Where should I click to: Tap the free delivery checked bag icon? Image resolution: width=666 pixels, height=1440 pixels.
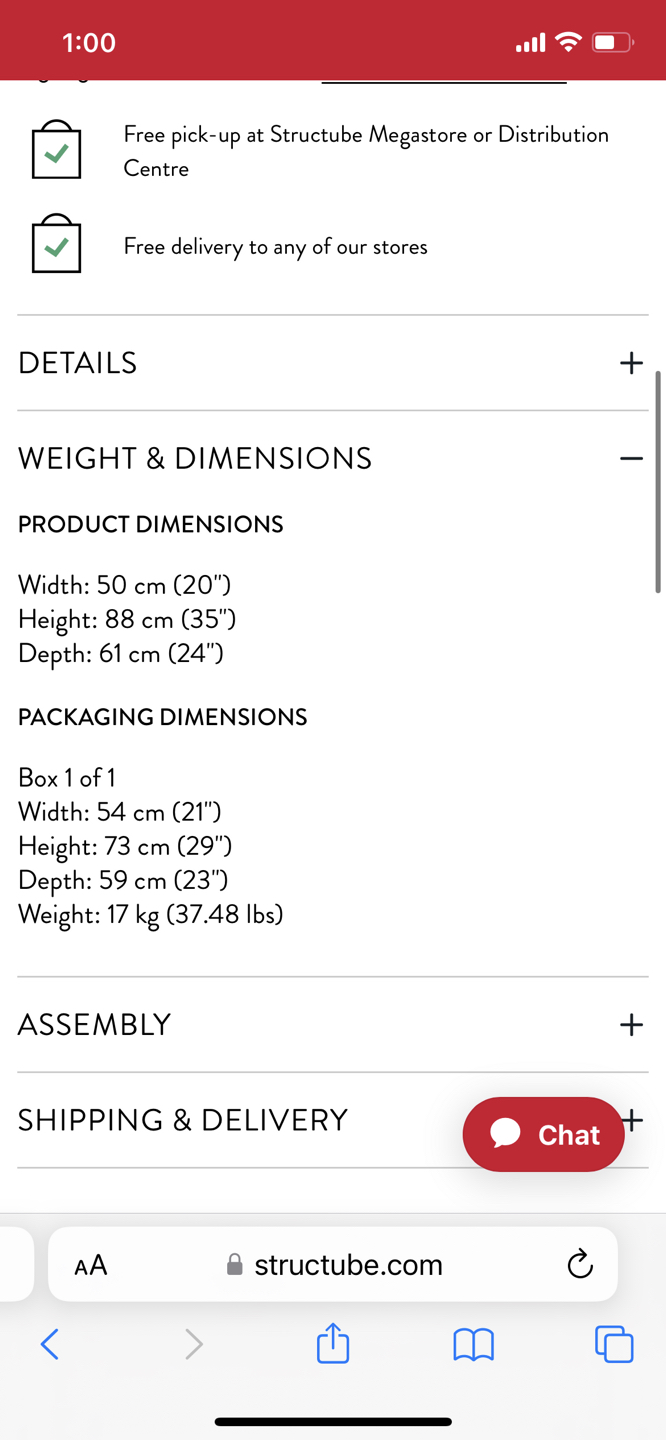point(56,243)
